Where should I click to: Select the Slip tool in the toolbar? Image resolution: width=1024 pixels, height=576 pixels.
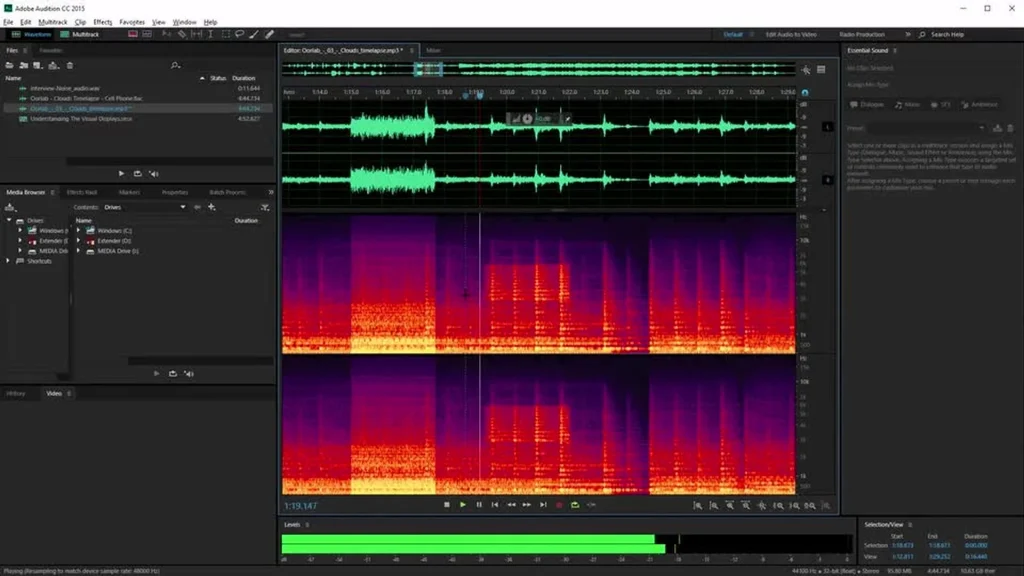(196, 34)
